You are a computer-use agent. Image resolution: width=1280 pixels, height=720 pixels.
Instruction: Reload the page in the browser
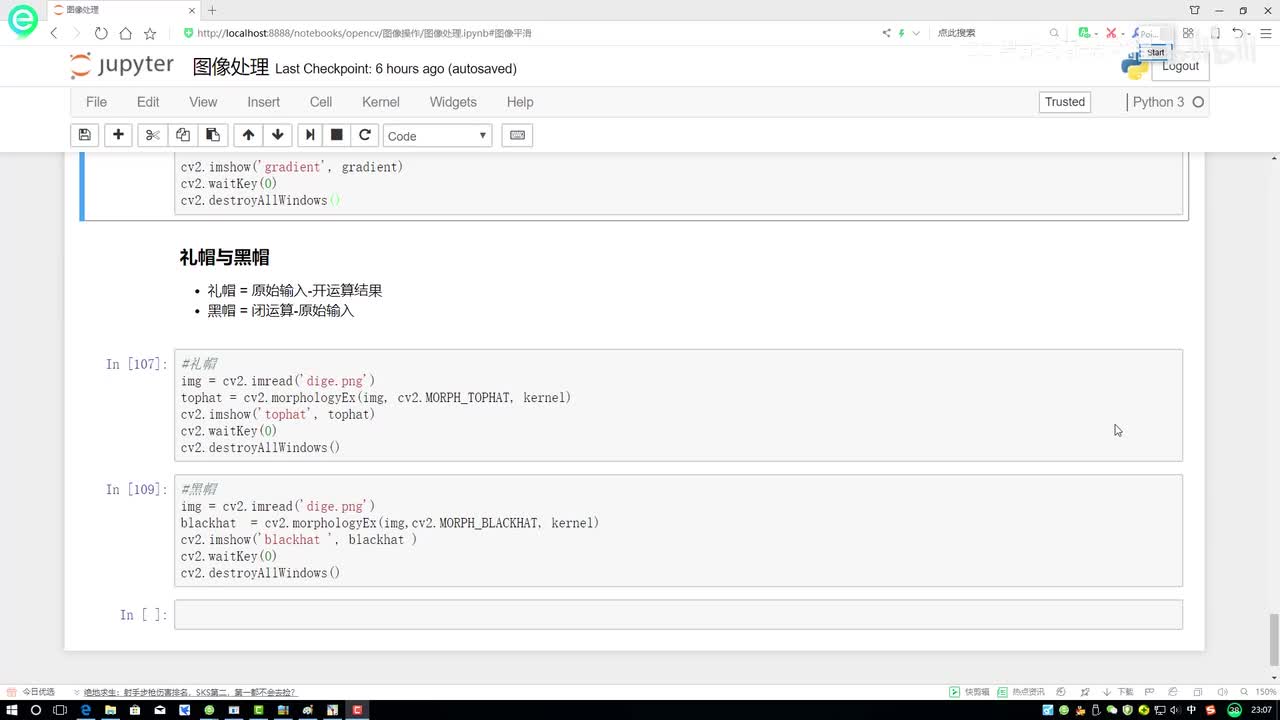click(101, 33)
